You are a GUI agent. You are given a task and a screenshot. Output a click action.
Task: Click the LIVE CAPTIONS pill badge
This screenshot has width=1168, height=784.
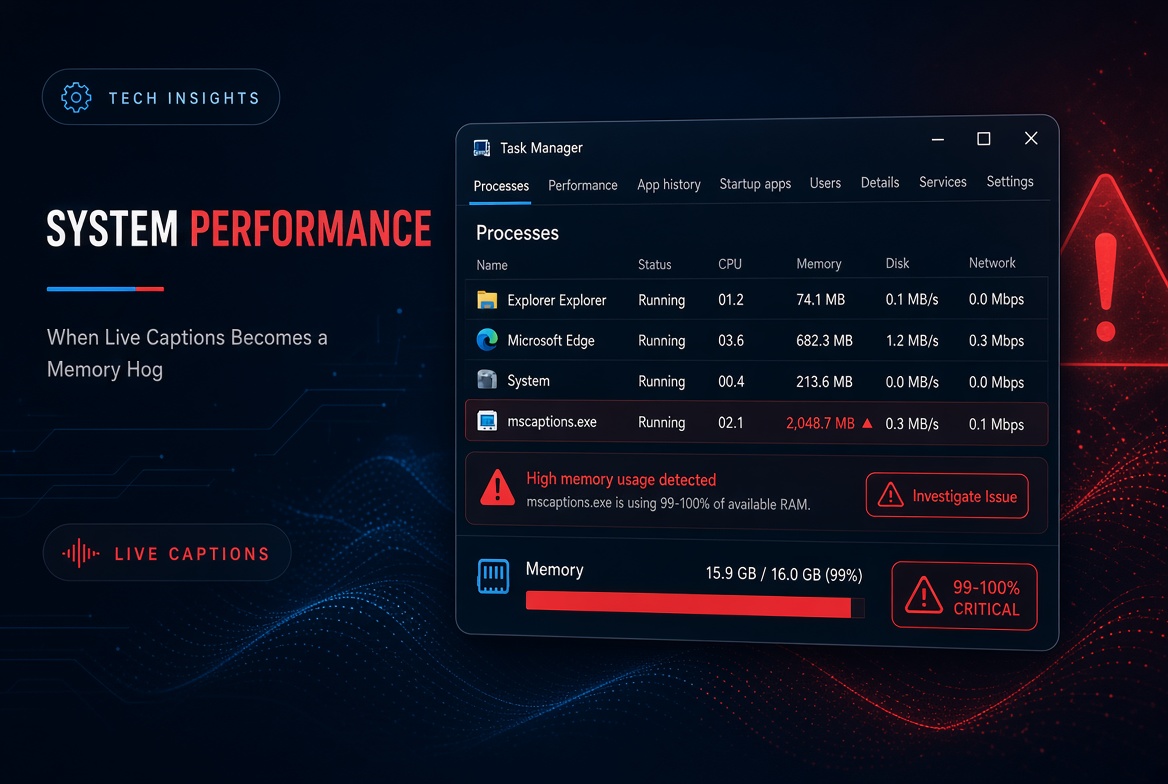coord(167,553)
